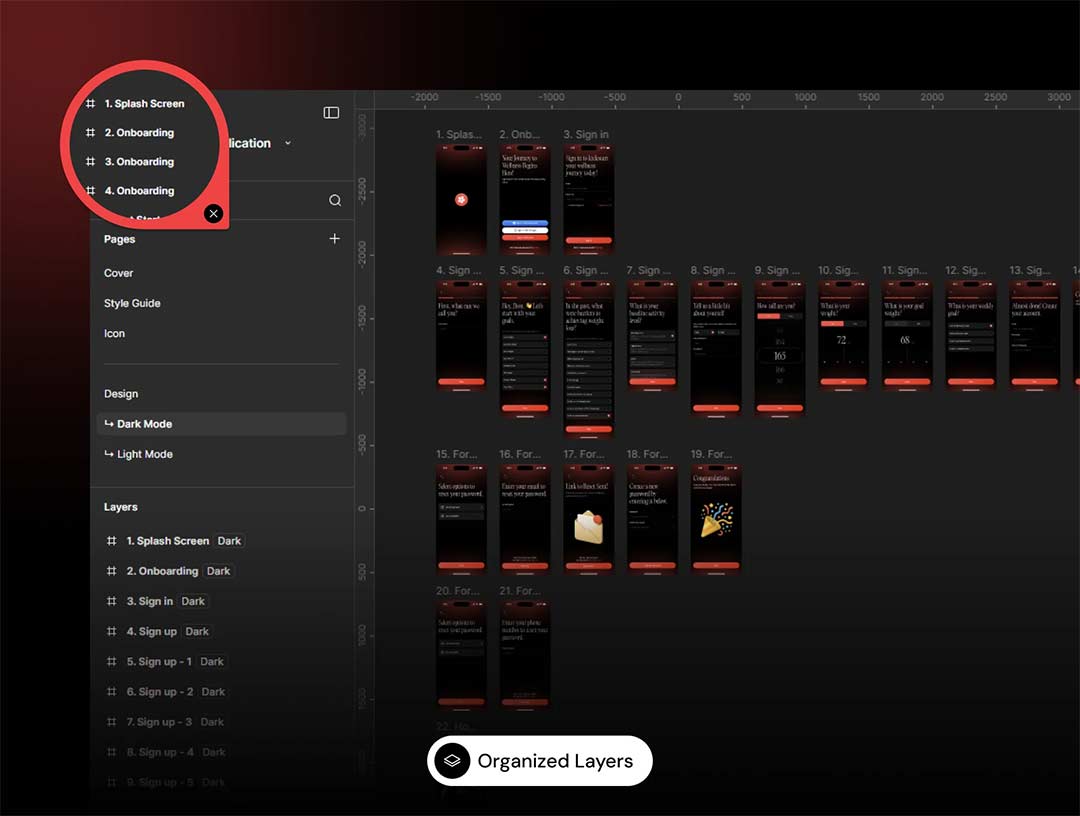
Task: Select the splash screen frame on canvas
Action: pyautogui.click(x=461, y=200)
